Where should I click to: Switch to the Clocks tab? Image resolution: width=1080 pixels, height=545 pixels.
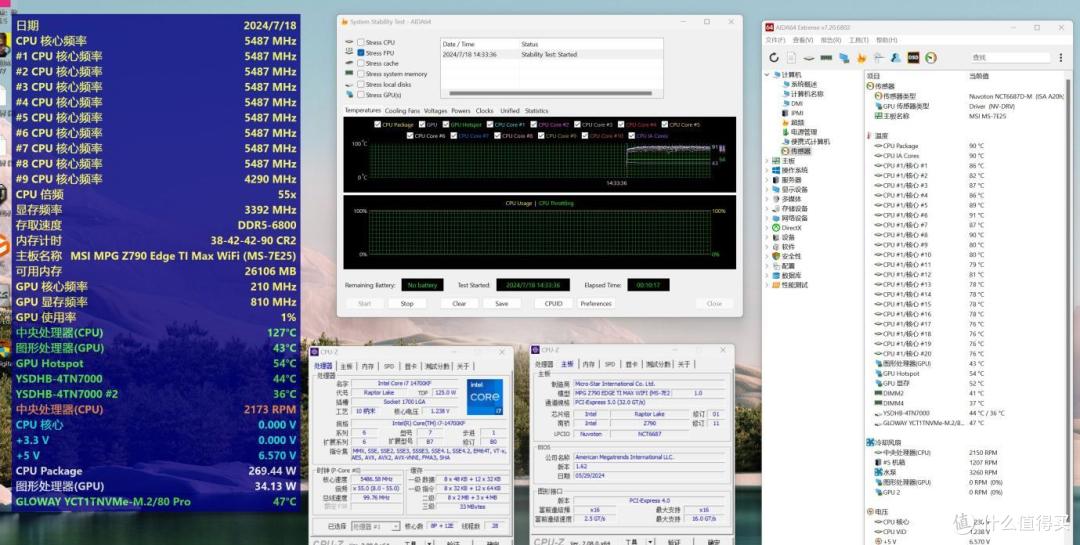coord(484,111)
